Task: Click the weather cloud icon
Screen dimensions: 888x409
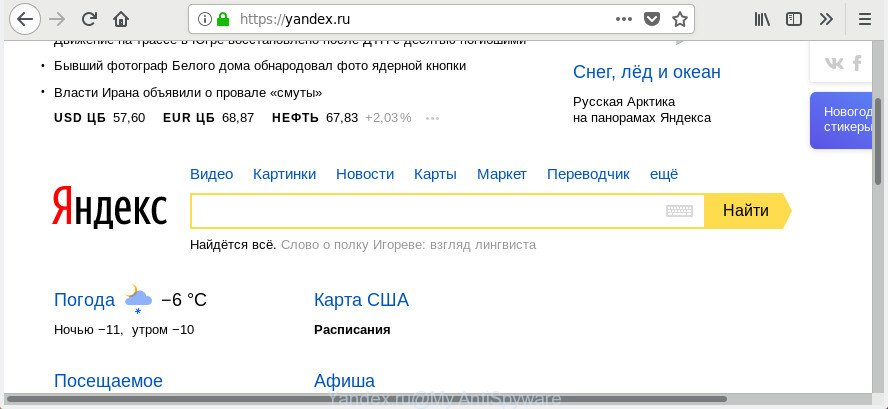Action: (x=138, y=299)
